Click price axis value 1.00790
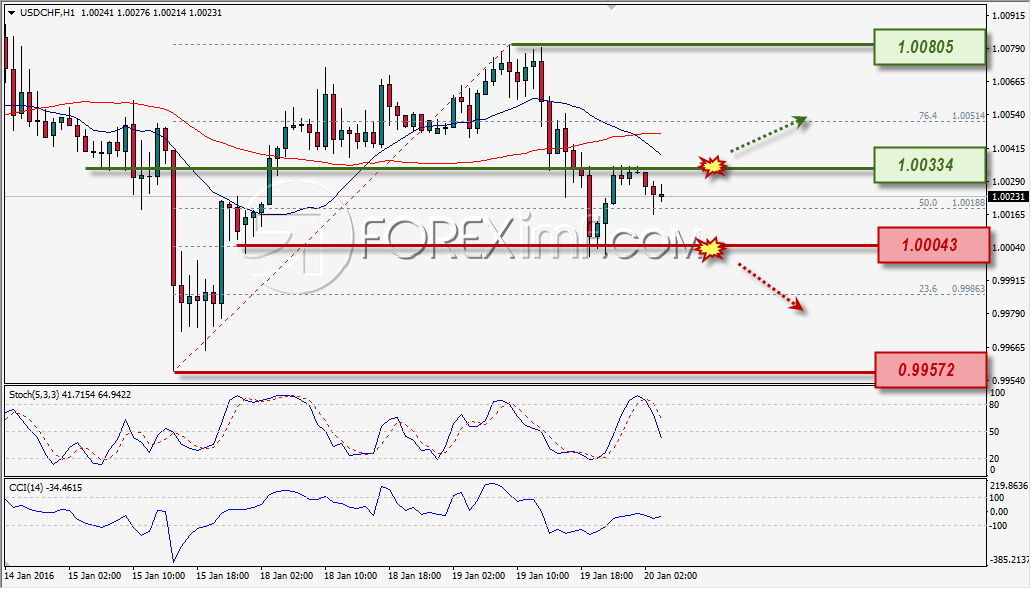This screenshot has height=589, width=1031. 1008,49
